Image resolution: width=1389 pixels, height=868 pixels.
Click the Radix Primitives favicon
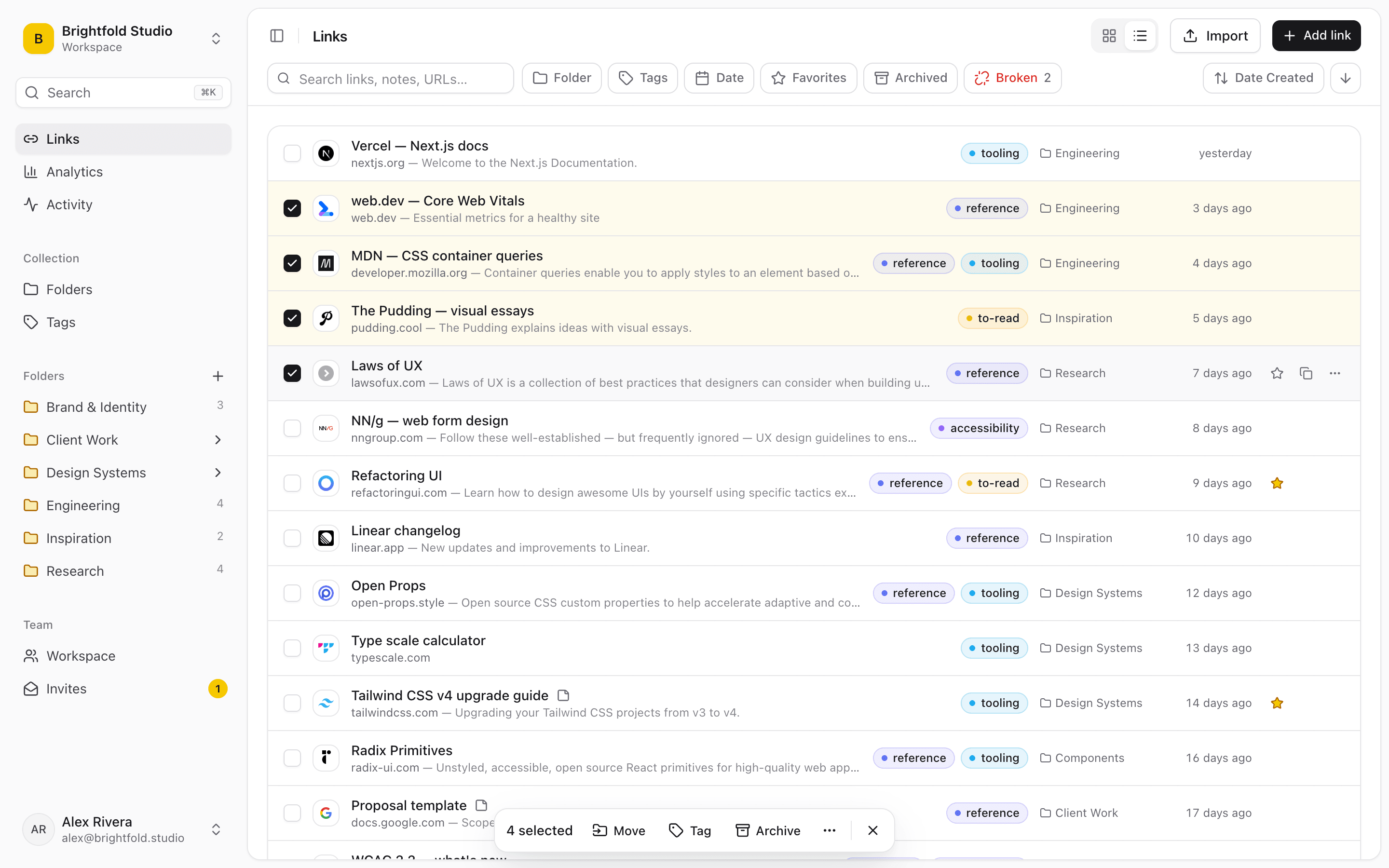[326, 758]
